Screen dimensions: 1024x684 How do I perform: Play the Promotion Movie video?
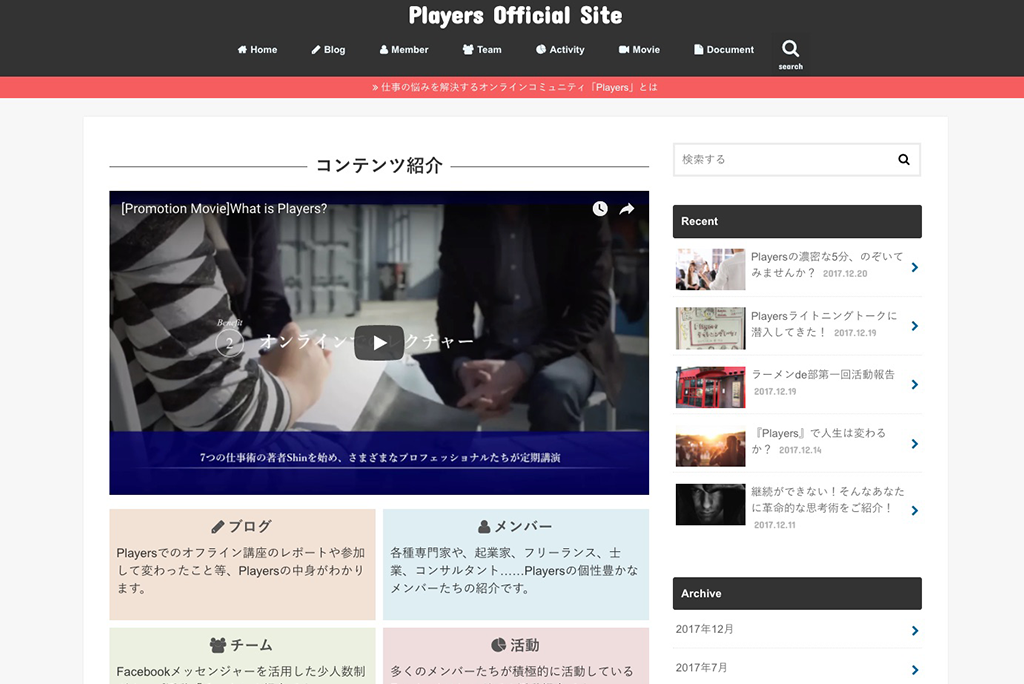coord(379,342)
